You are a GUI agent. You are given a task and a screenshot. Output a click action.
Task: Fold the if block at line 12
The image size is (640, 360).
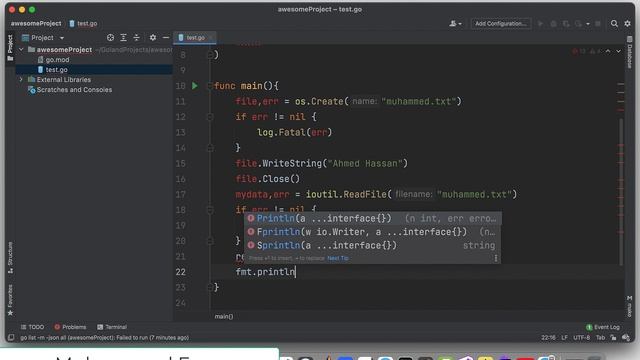210,117
